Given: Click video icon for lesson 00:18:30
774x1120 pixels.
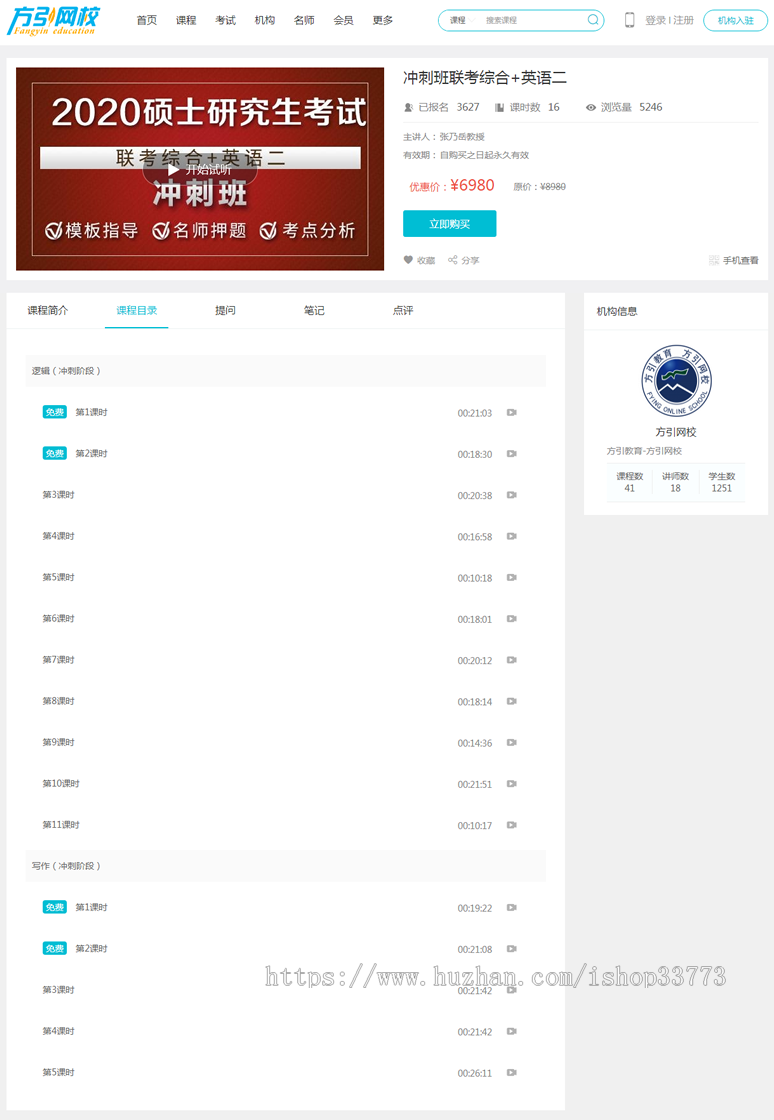Looking at the screenshot, I should 512,454.
